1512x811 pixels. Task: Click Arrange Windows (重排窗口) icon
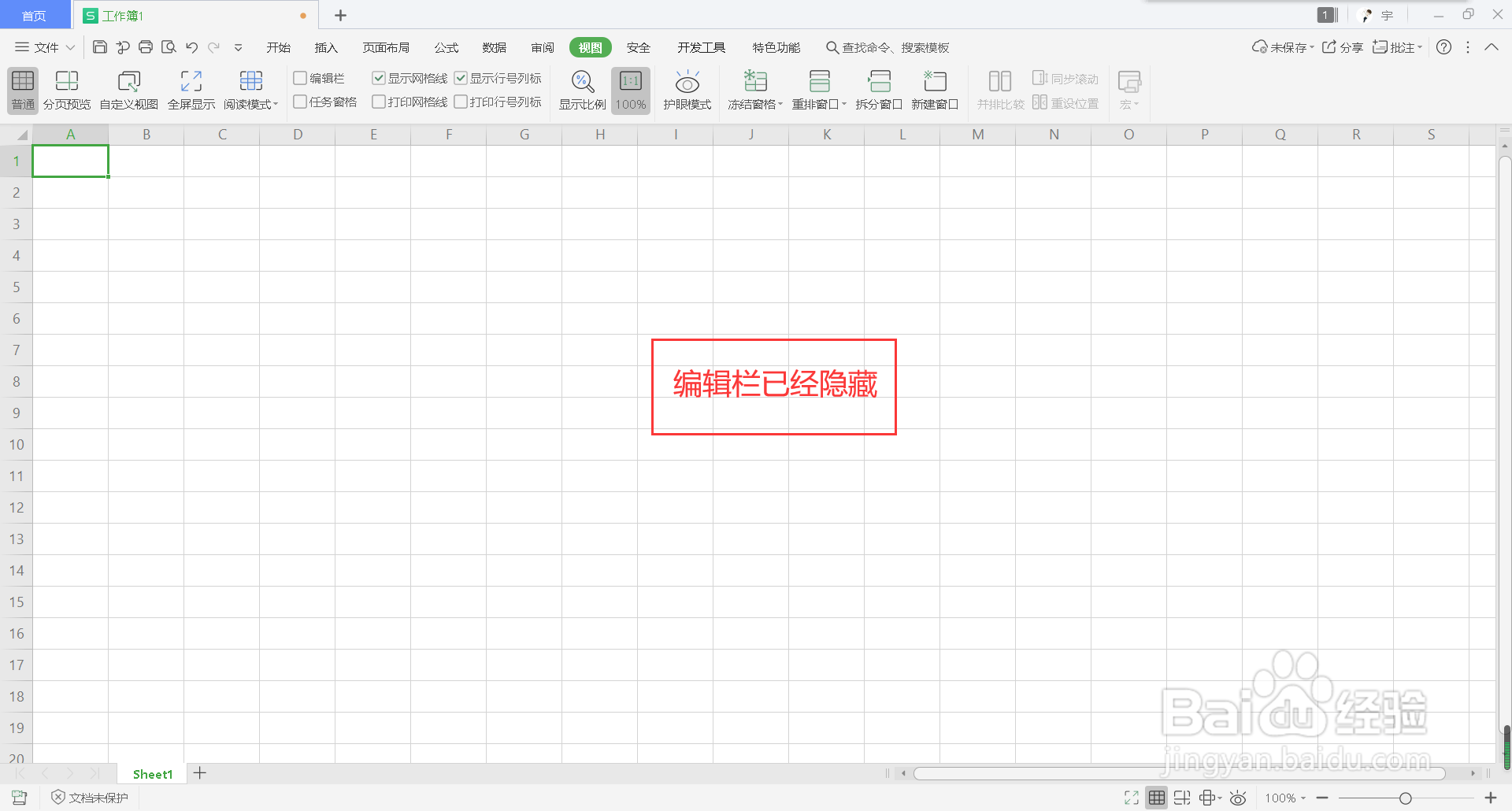[x=820, y=81]
